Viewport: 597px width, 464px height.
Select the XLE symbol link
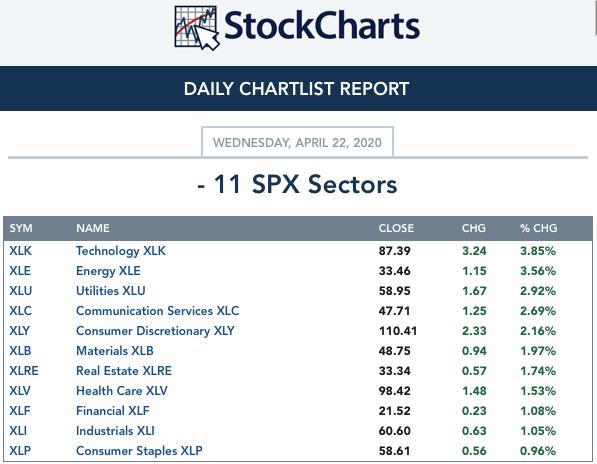click(20, 271)
